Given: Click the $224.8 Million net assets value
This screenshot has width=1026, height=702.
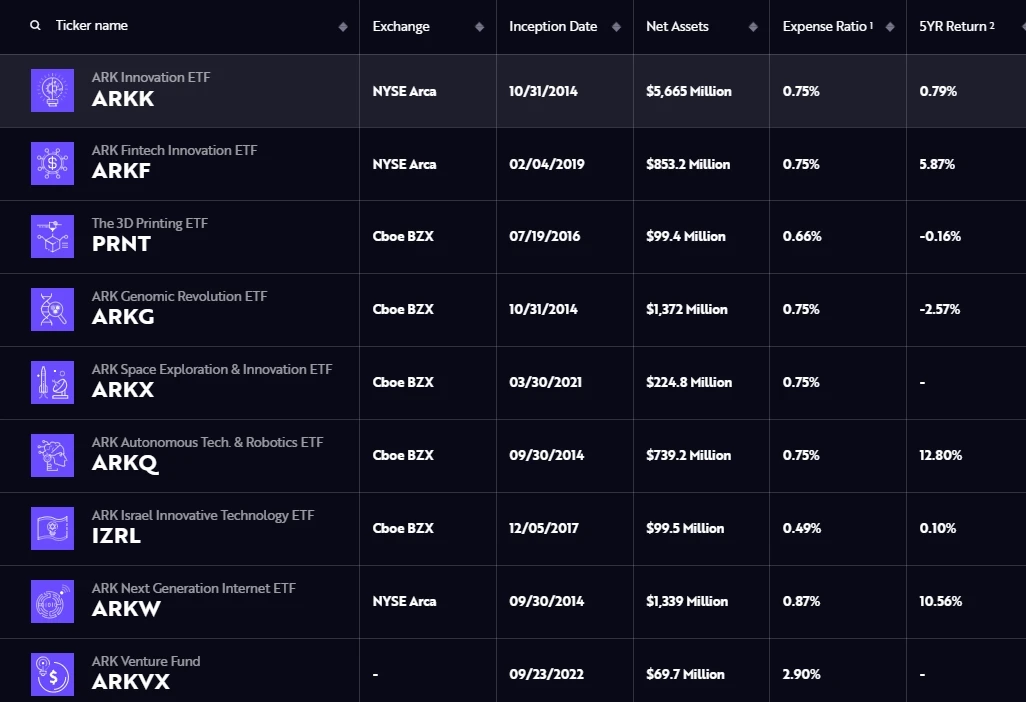Looking at the screenshot, I should [x=689, y=382].
